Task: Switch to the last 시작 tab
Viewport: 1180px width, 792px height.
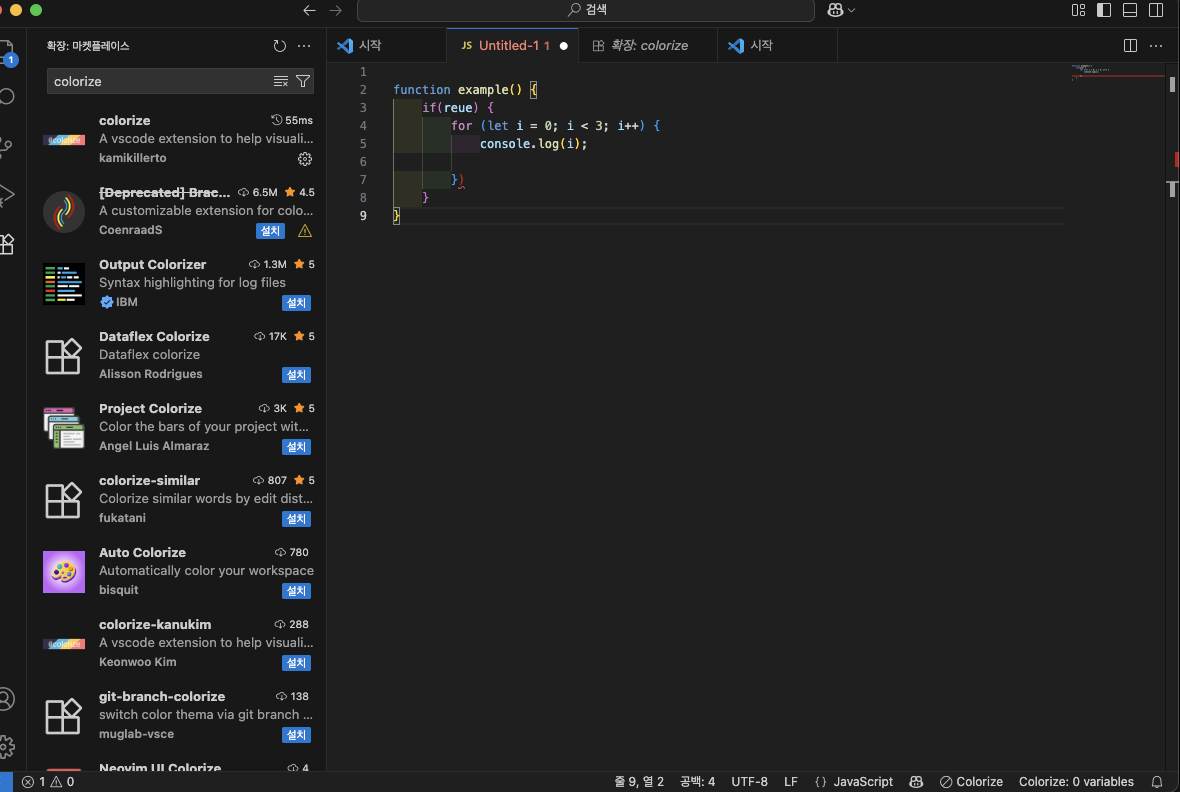Action: (777, 46)
